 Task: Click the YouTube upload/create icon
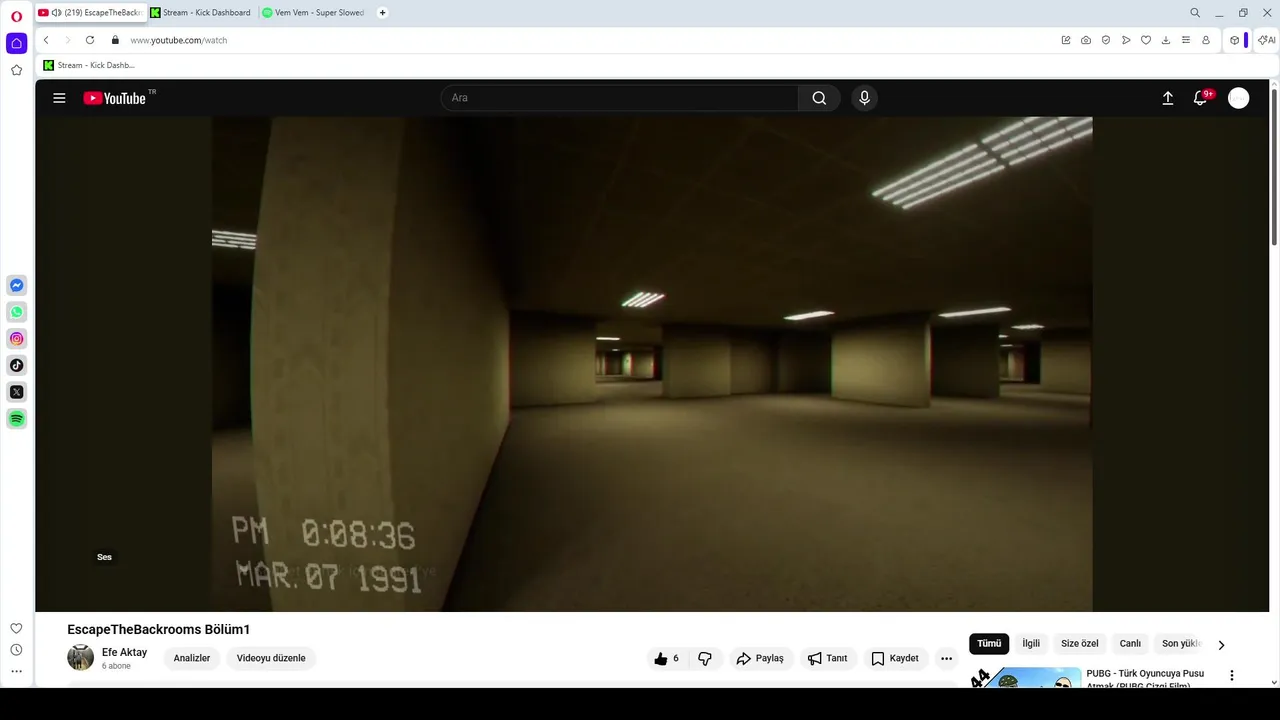click(x=1167, y=98)
